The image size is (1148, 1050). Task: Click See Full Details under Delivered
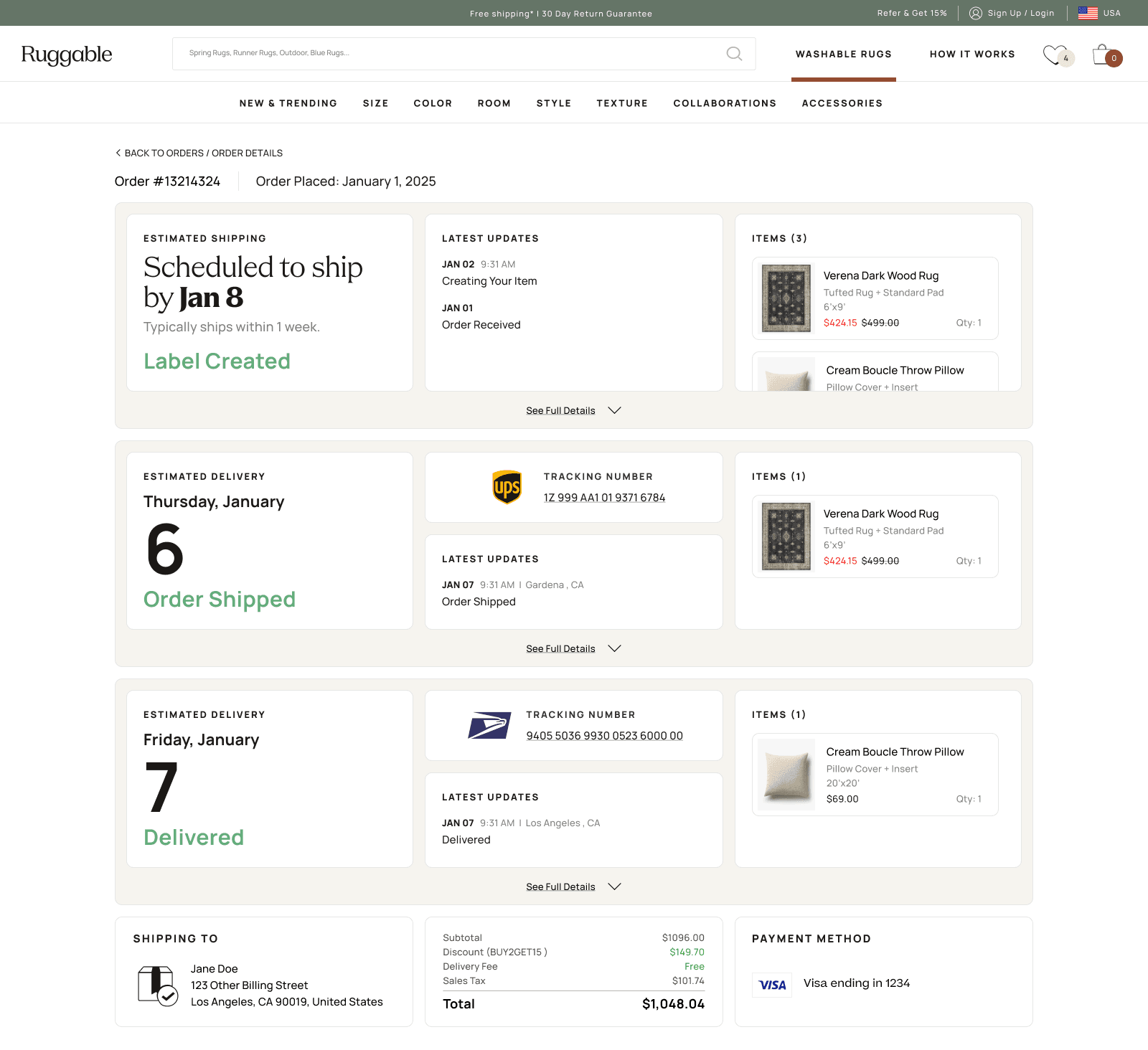[560, 886]
